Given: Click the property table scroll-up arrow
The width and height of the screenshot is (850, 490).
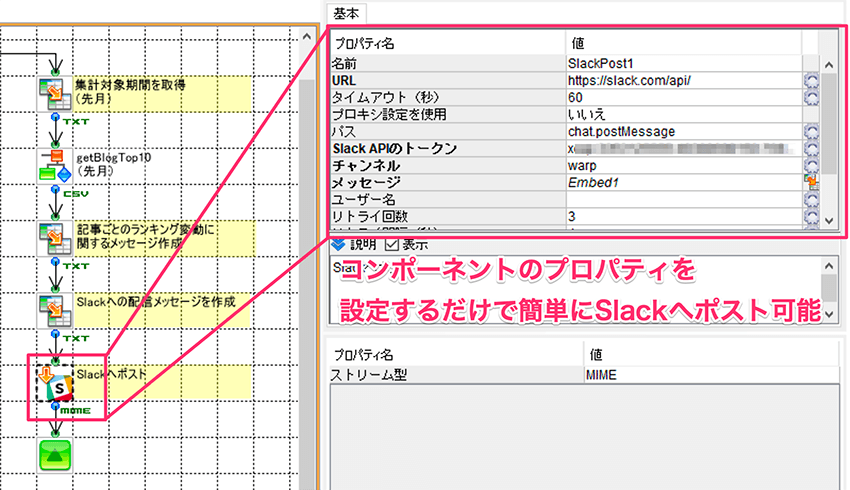Looking at the screenshot, I should pos(829,65).
